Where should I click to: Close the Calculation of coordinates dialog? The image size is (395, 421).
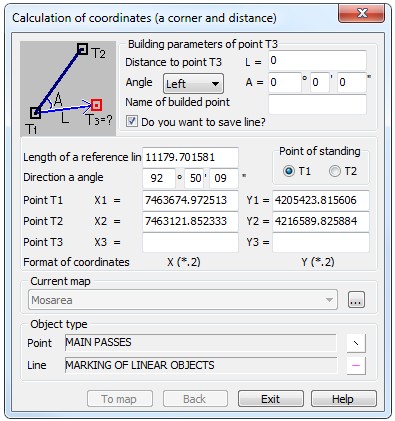361,13
